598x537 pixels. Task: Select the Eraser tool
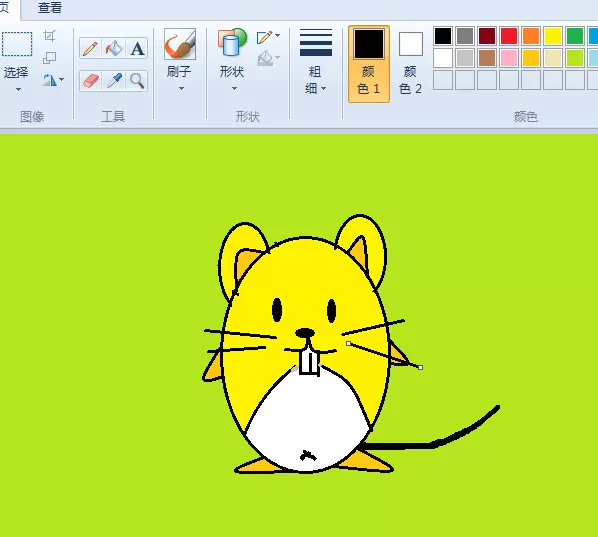pos(90,80)
